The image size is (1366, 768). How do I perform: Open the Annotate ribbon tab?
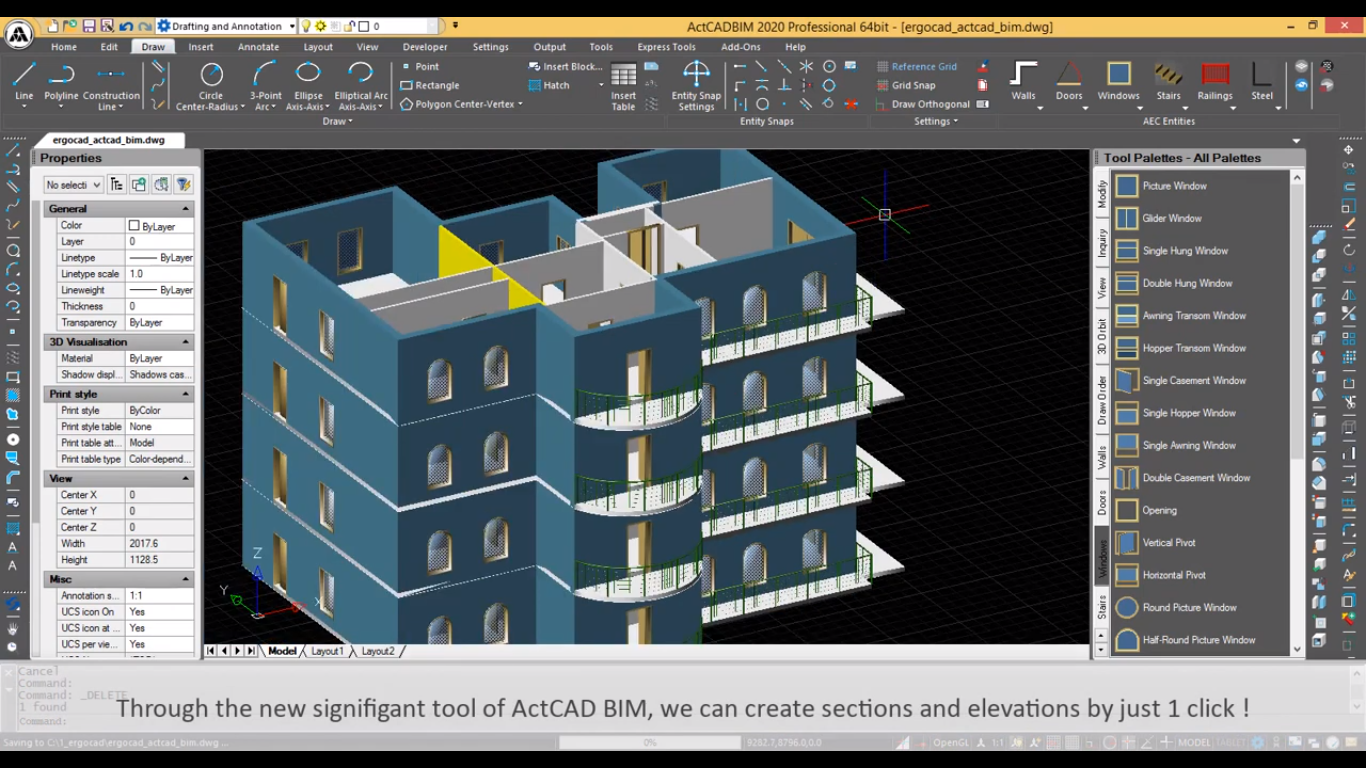click(x=258, y=47)
